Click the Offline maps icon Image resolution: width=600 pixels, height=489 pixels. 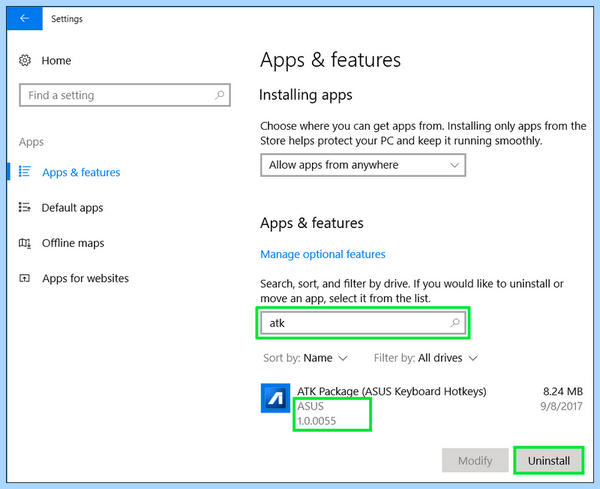(25, 243)
